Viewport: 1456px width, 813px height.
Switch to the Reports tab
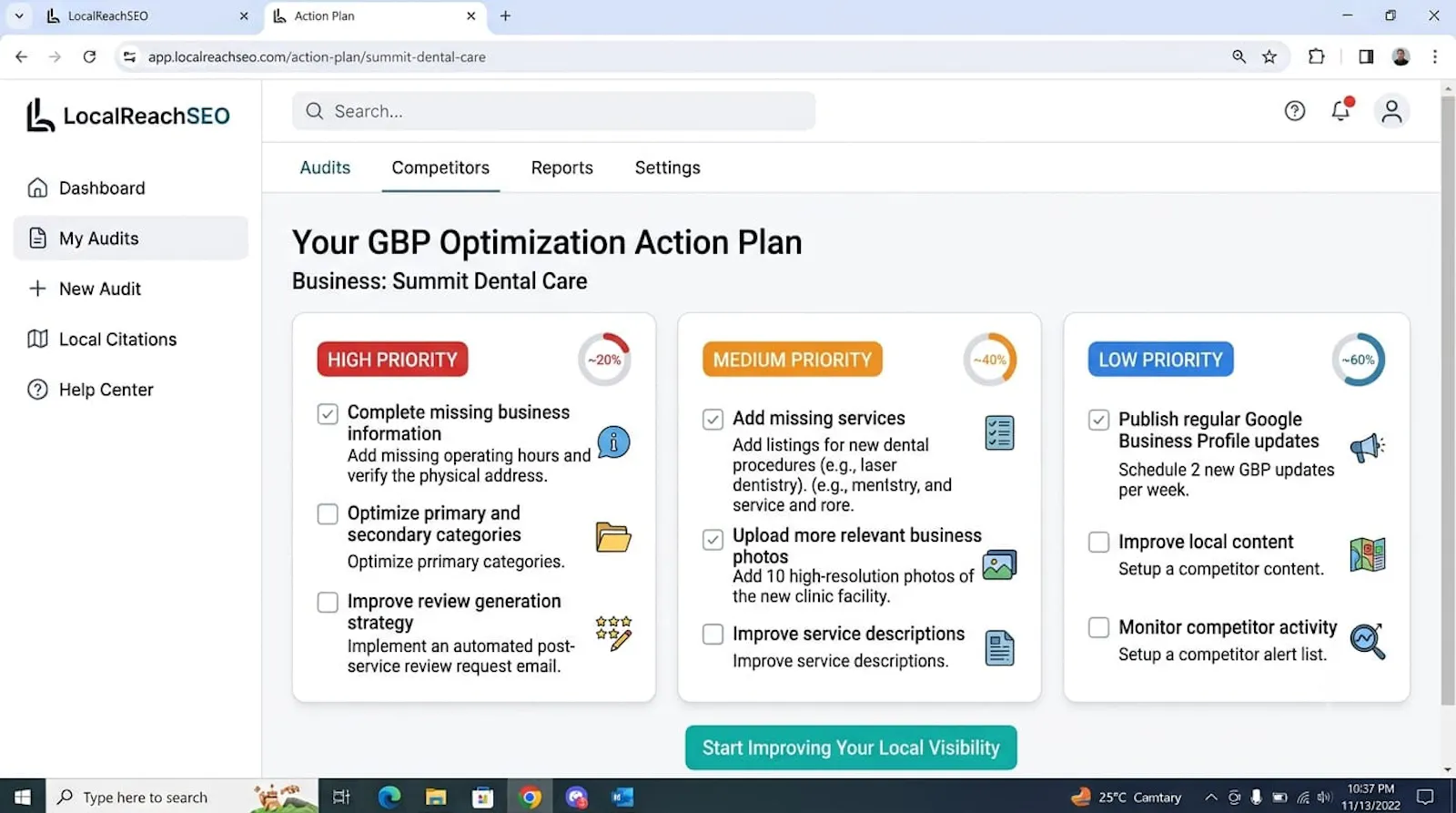(562, 168)
